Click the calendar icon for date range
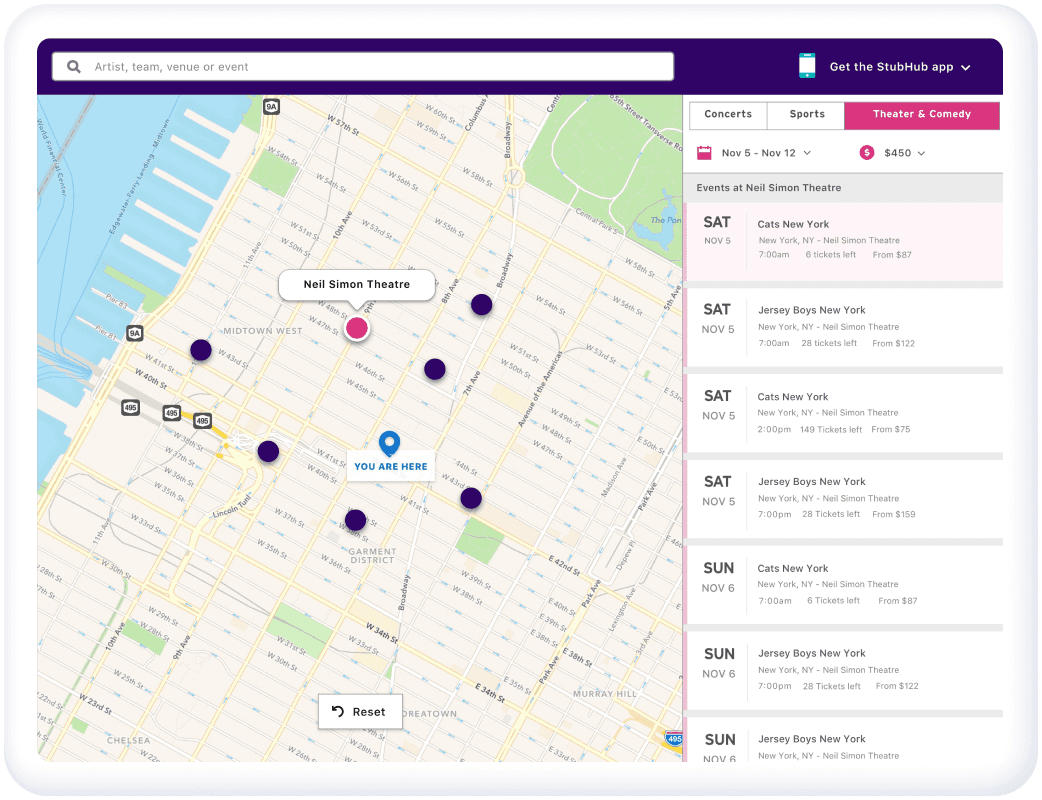The width and height of the screenshot is (1042, 800). pyautogui.click(x=704, y=153)
